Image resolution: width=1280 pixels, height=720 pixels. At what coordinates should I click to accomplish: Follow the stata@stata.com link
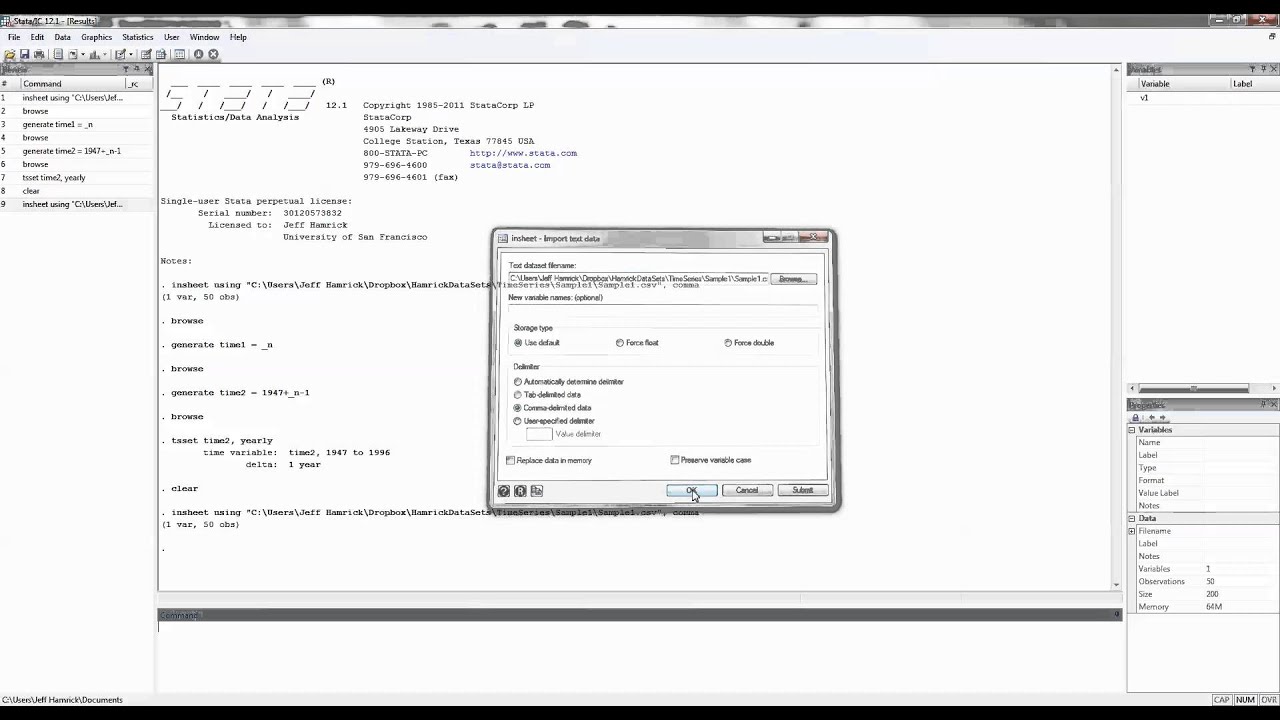pyautogui.click(x=510, y=165)
